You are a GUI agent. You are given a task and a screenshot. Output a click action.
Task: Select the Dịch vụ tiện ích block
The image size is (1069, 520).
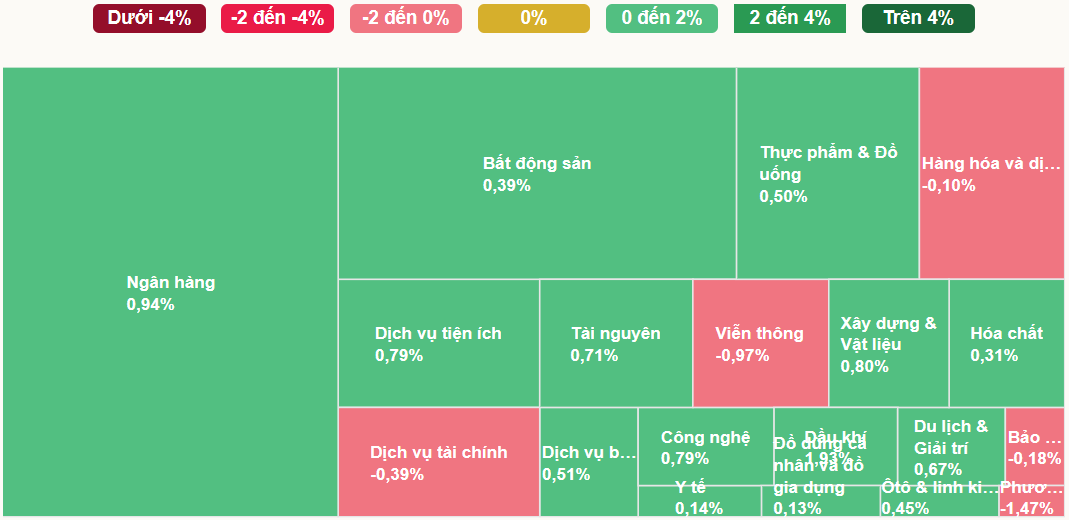[x=438, y=343]
